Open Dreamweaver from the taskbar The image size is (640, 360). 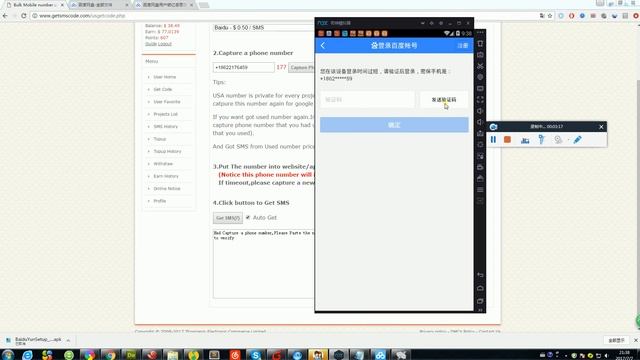(x=131, y=355)
